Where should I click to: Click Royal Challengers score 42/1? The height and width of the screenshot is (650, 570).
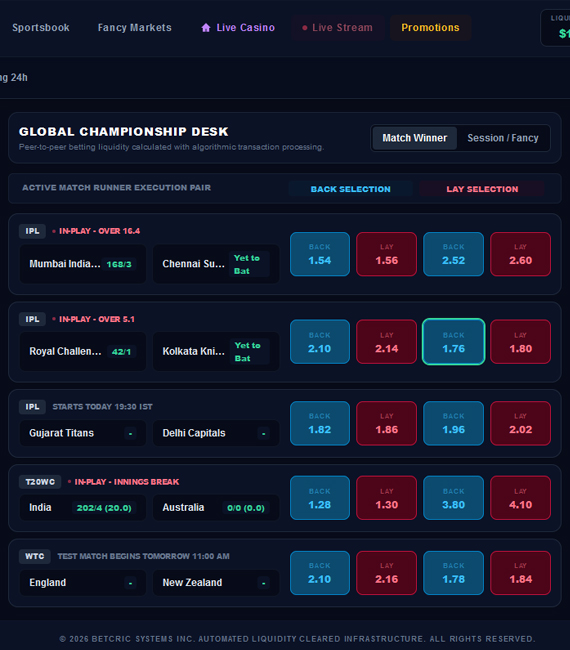tap(121, 352)
